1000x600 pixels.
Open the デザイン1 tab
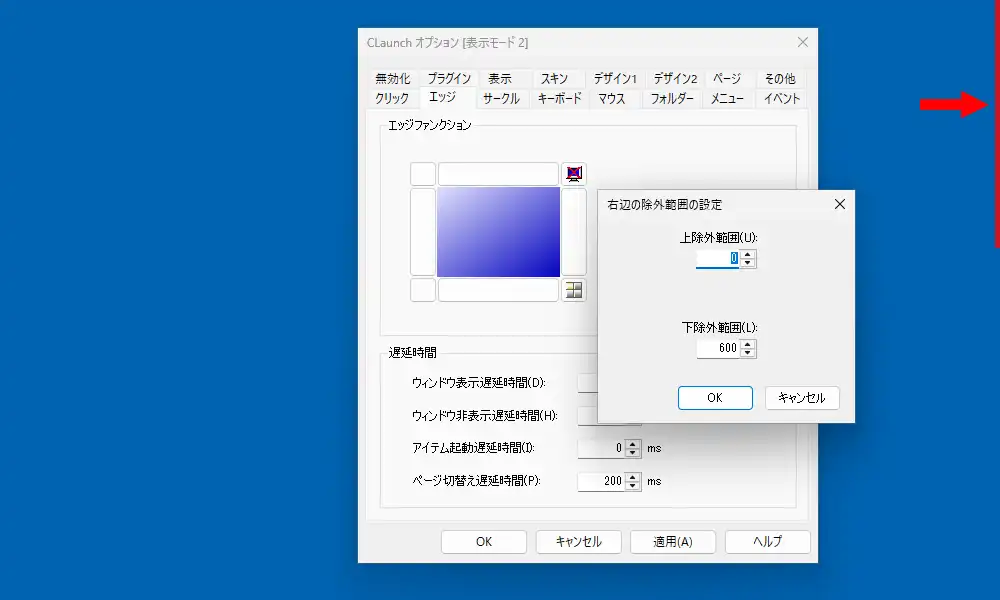click(615, 78)
